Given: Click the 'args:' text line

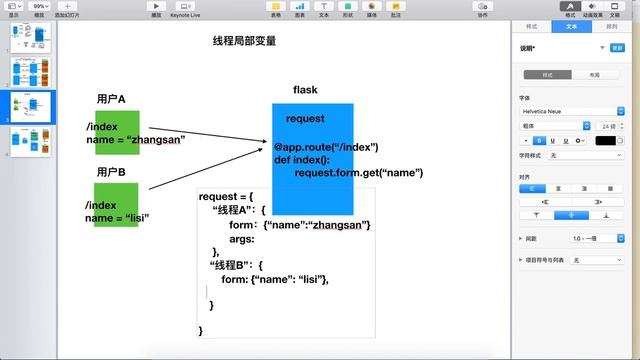Looking at the screenshot, I should point(242,239).
